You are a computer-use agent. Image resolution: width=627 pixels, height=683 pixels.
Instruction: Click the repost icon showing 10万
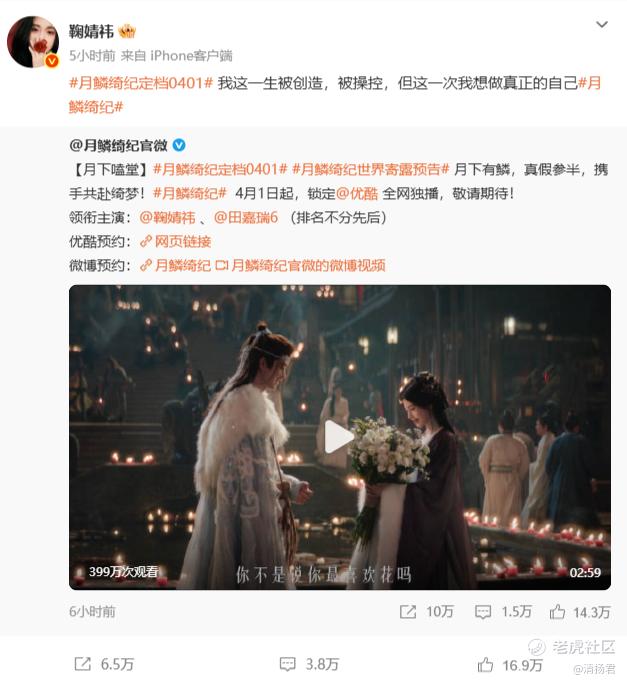408,612
